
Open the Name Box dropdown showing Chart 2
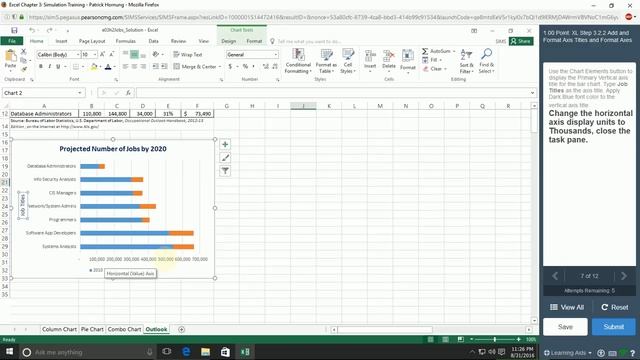coord(79,93)
